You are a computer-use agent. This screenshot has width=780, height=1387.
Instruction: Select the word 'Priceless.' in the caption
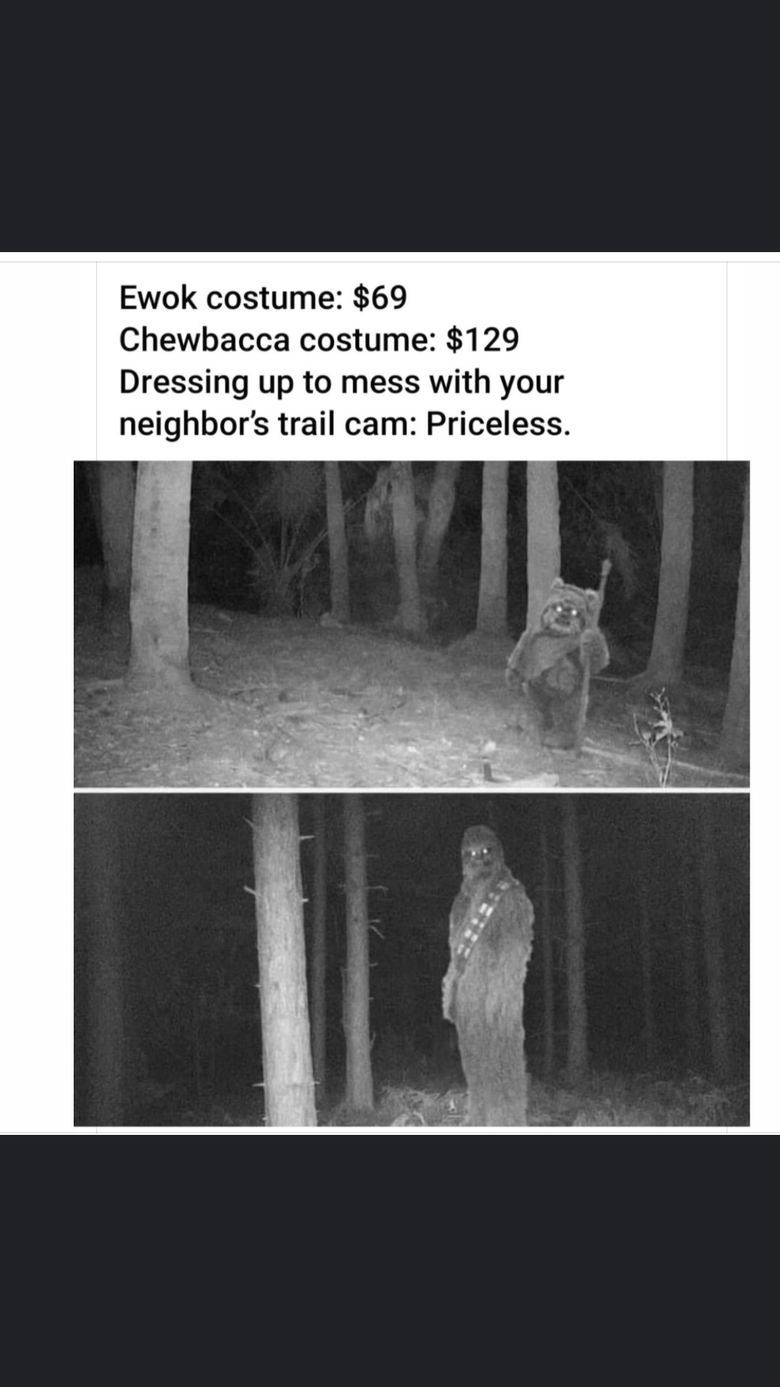point(498,424)
